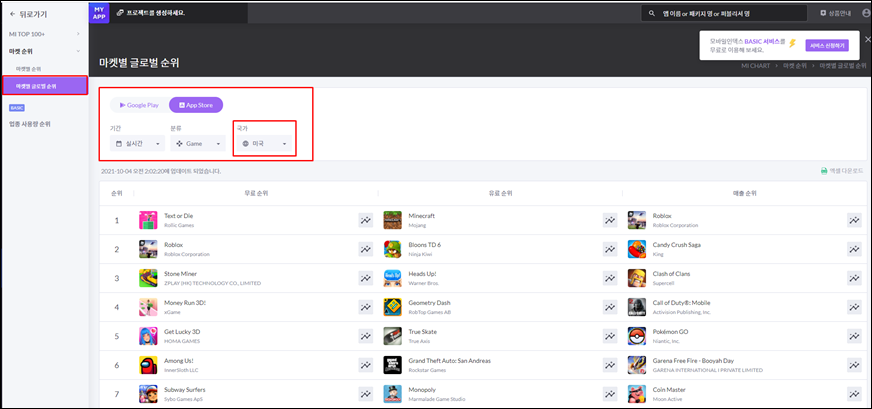Viewport: 872px width, 409px height.
Task: Open trend chart for Geometry Dash
Action: 610,307
